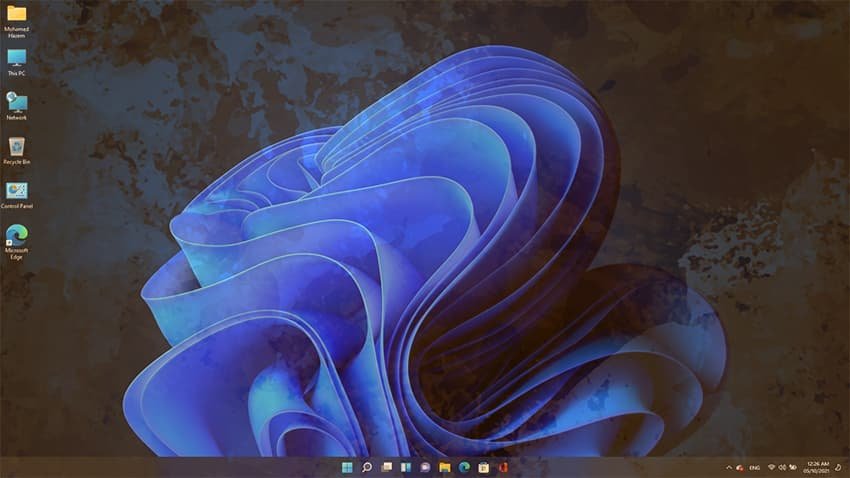Open the Recycle Bin
This screenshot has width=850, height=478.
tap(16, 151)
